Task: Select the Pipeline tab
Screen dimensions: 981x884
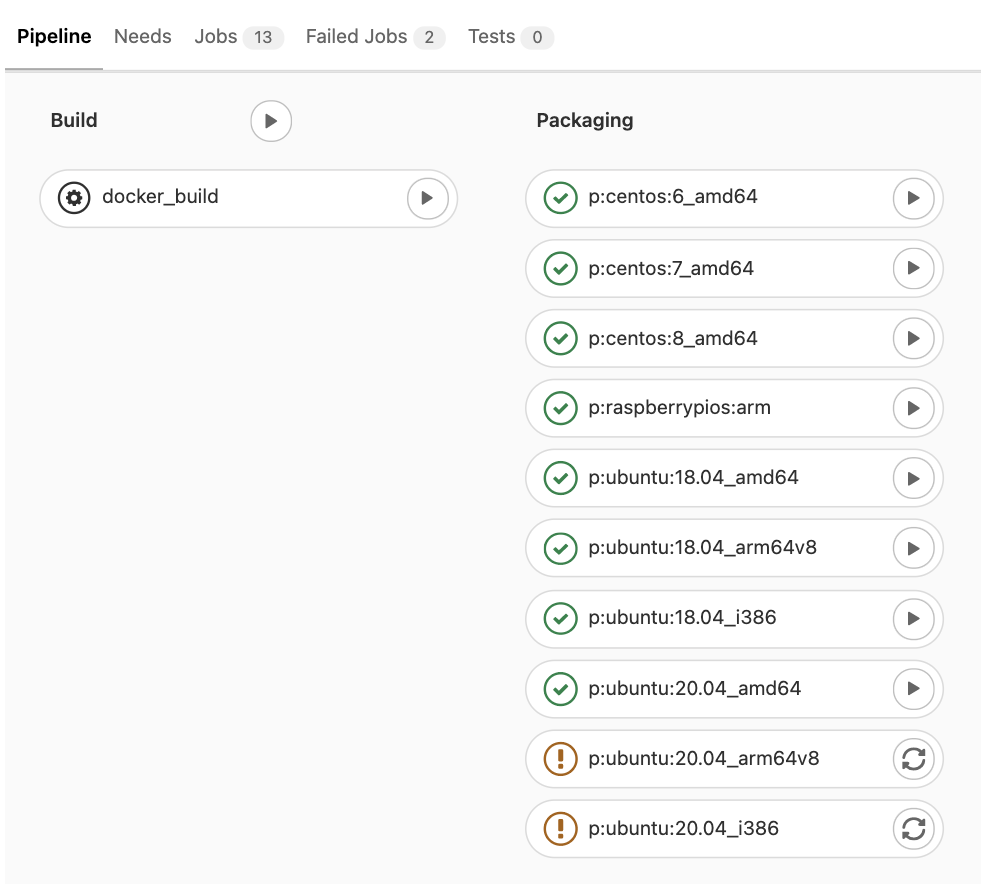Action: [x=54, y=36]
